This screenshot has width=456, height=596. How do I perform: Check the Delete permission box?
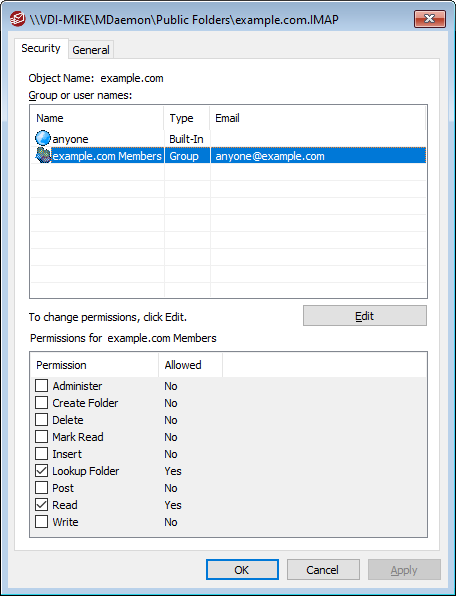pyautogui.click(x=41, y=420)
